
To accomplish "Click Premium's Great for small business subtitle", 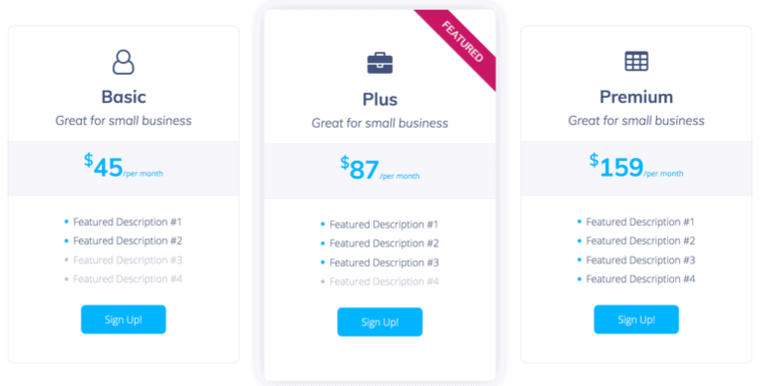I will click(x=636, y=120).
